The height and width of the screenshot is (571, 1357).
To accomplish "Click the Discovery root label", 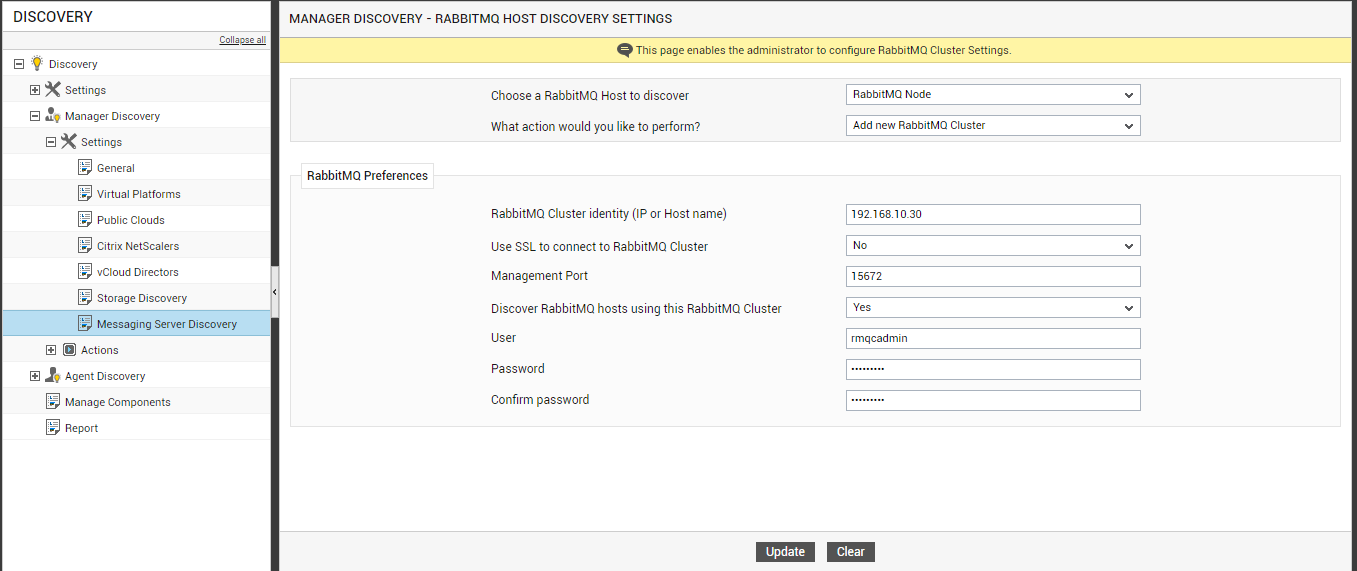I will pyautogui.click(x=73, y=64).
